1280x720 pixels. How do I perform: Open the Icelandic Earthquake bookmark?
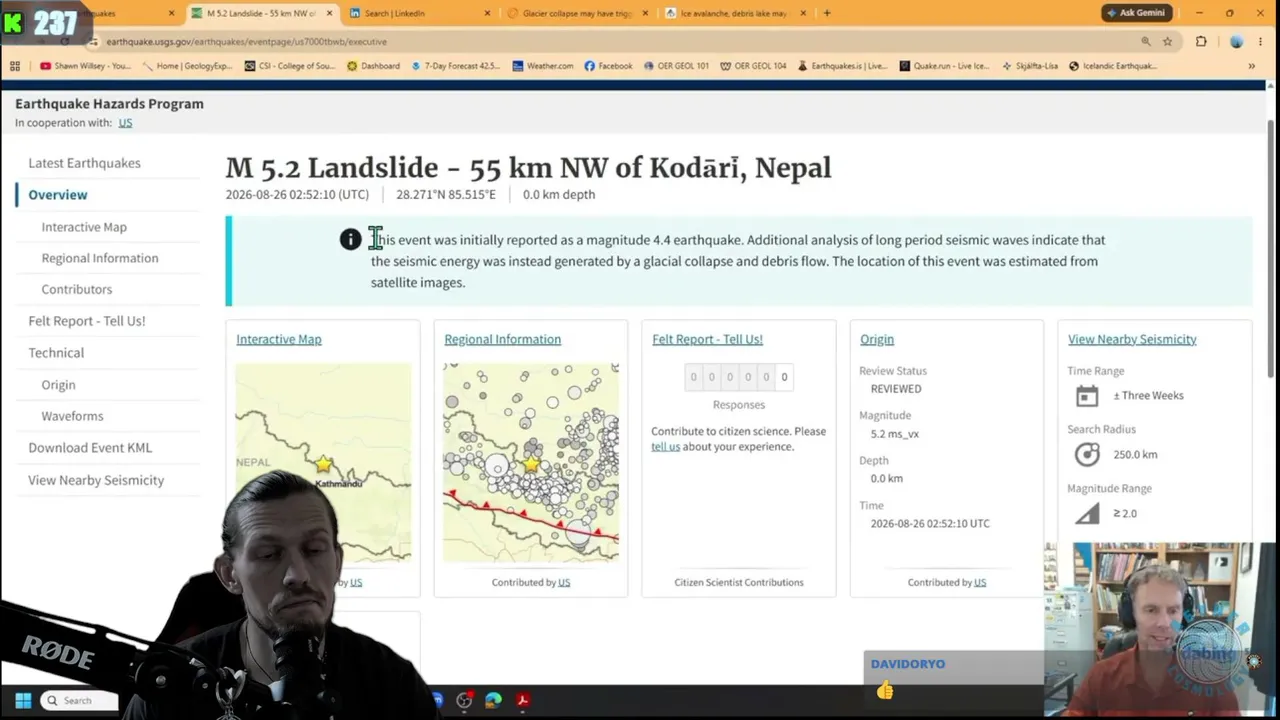tap(1113, 66)
